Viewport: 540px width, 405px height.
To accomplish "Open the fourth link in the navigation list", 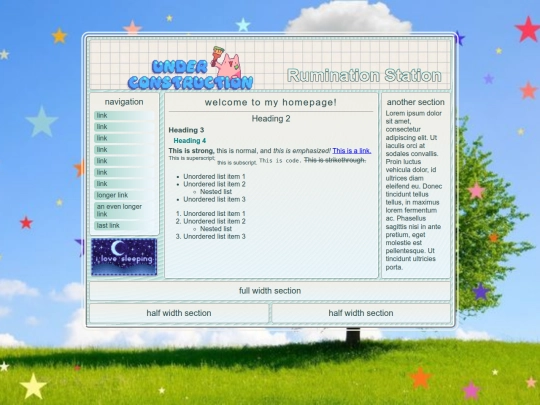I will coord(124,149).
